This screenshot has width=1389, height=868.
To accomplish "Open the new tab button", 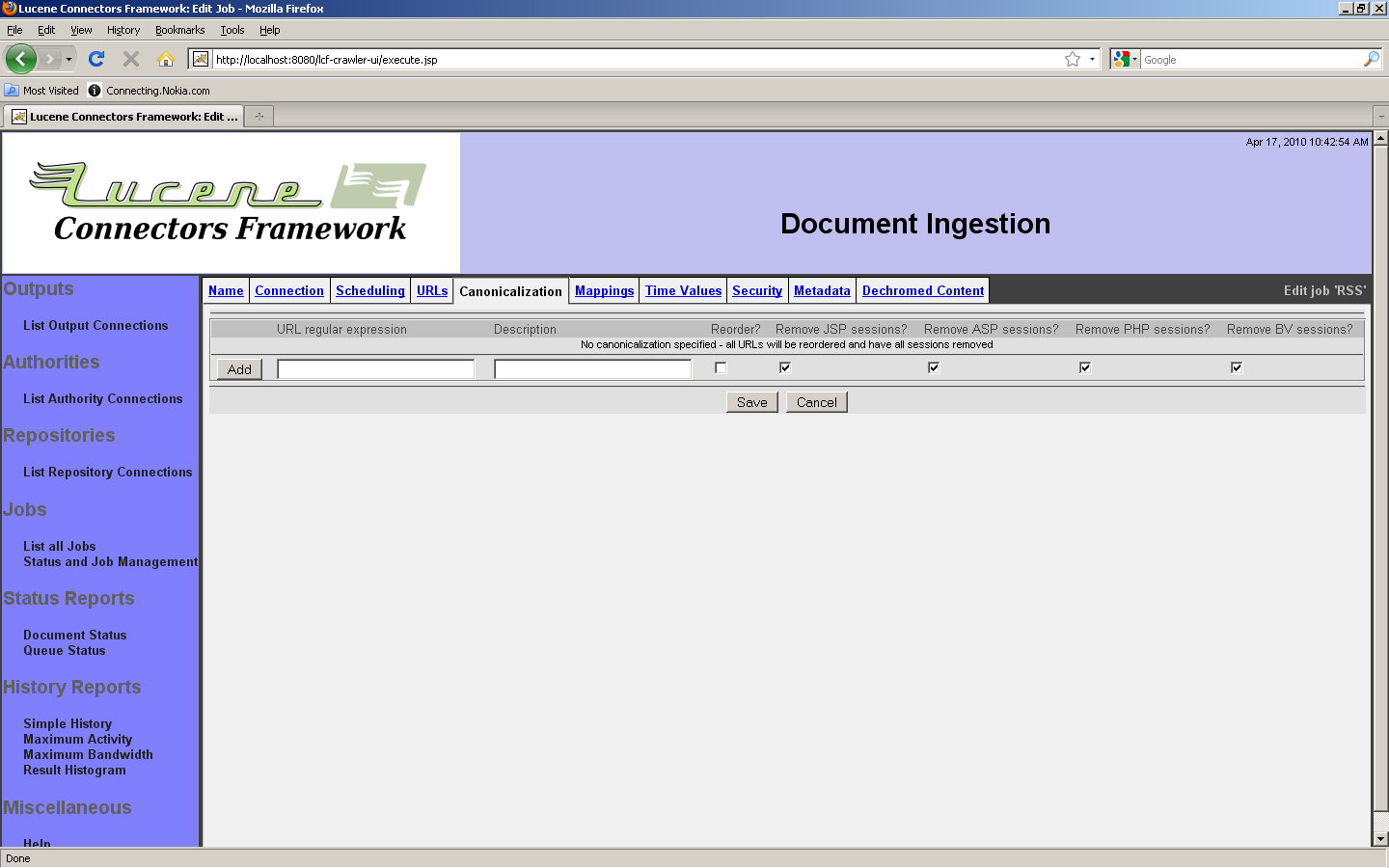I will pyautogui.click(x=259, y=117).
